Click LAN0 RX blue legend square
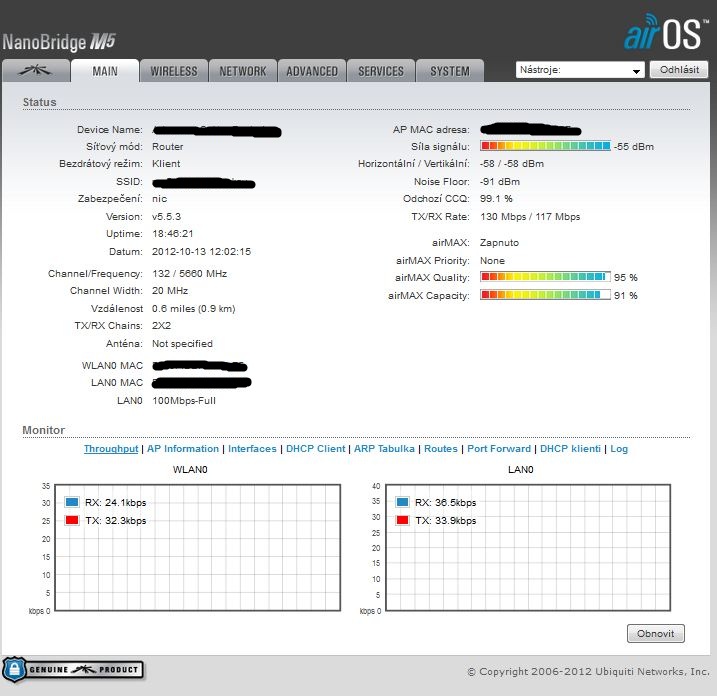Image resolution: width=717 pixels, height=696 pixels. tap(402, 502)
